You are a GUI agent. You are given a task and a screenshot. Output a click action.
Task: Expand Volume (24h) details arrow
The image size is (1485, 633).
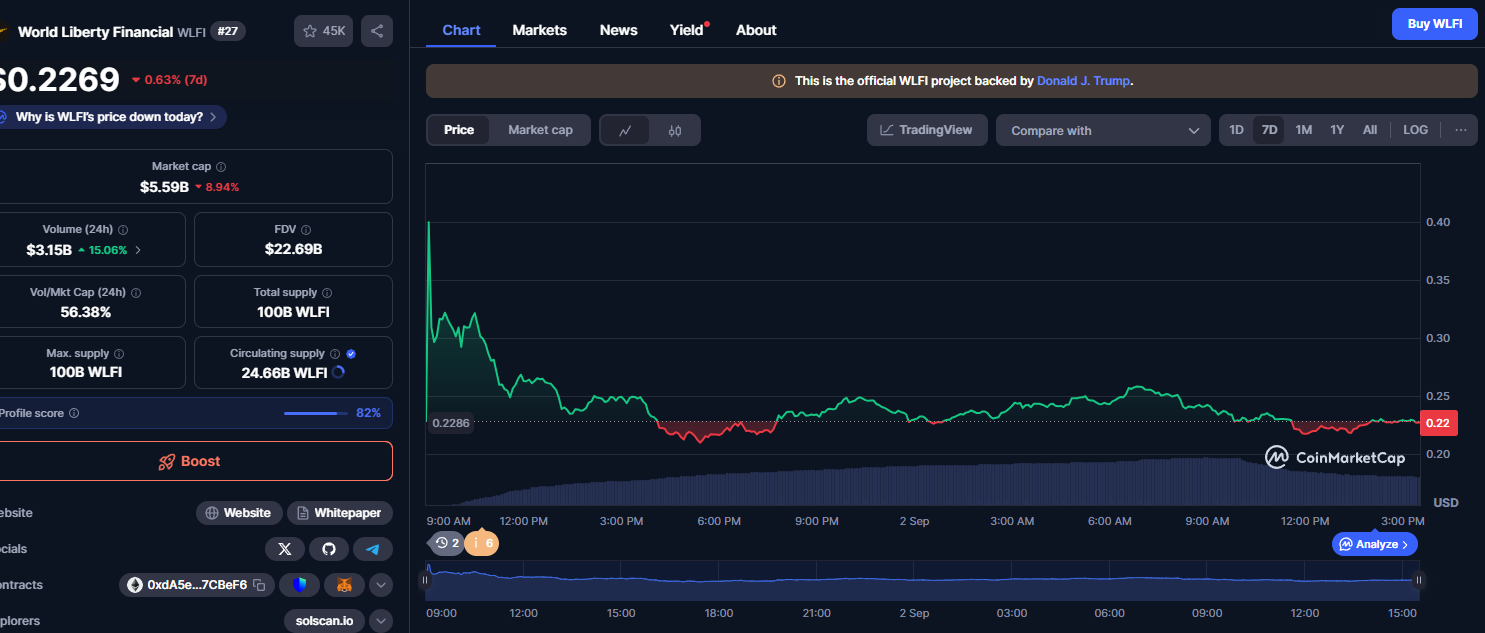[138, 250]
